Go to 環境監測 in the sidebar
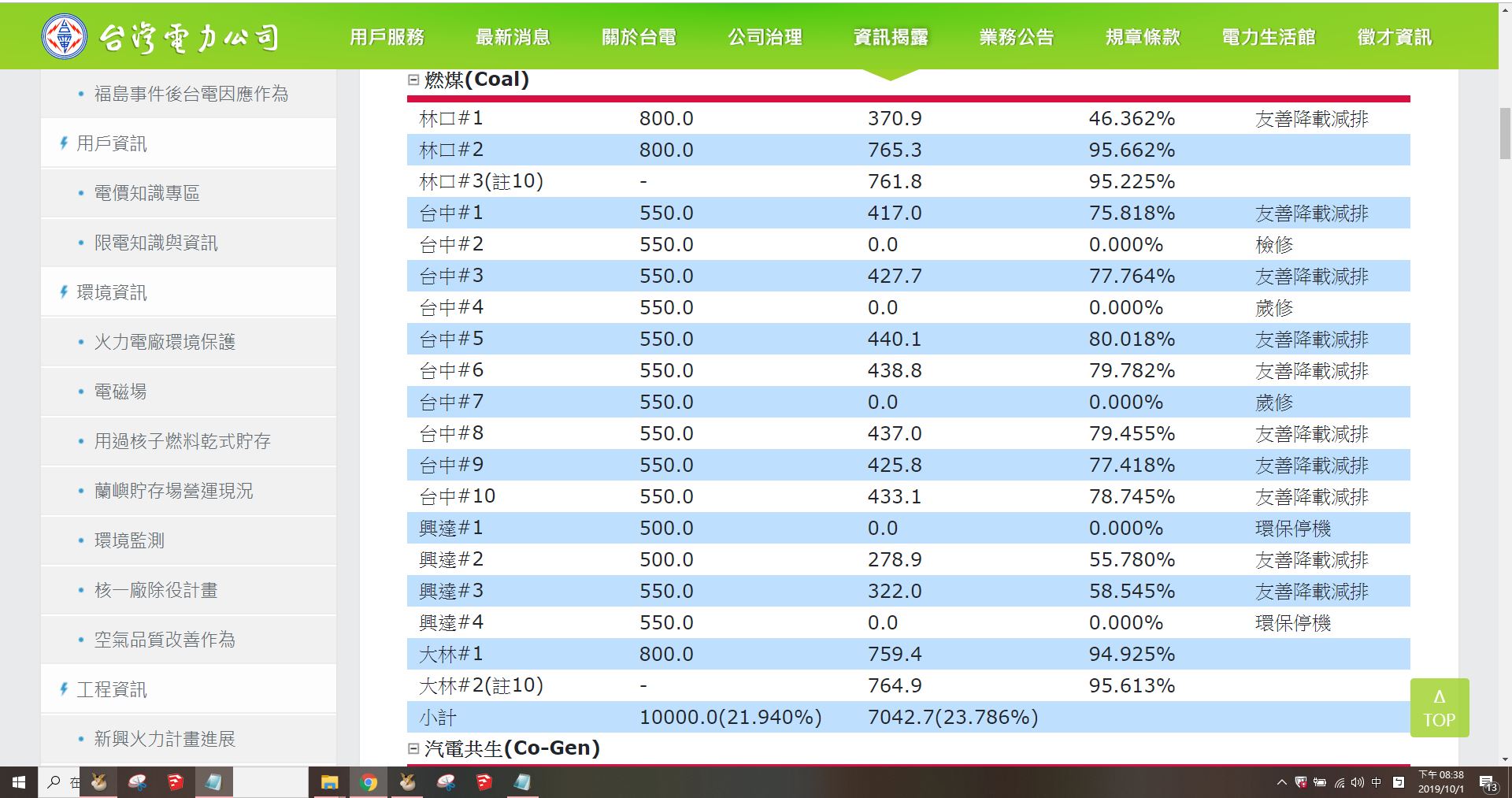Viewport: 1512px width, 798px height. 129,540
